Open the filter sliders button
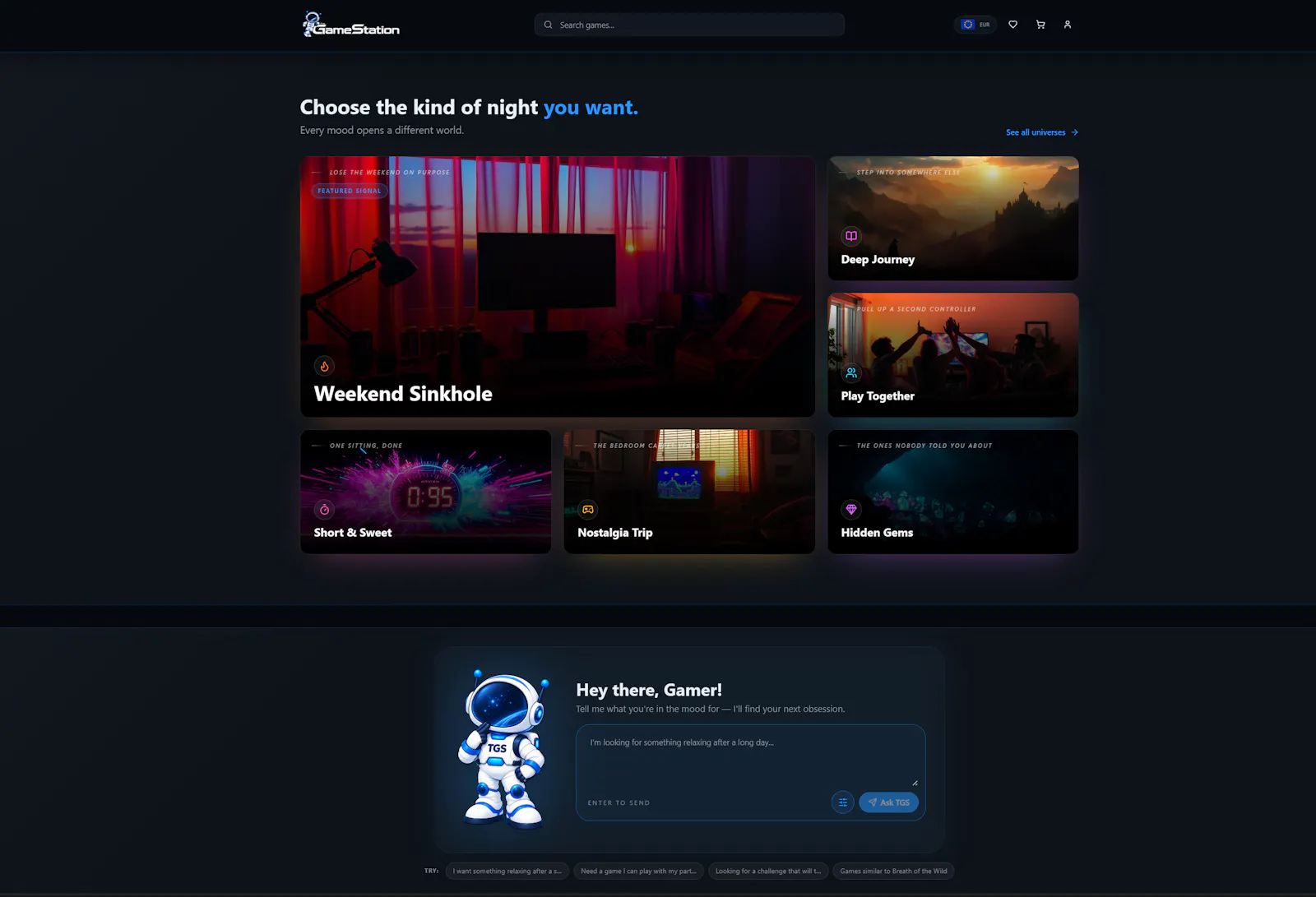 tap(842, 802)
